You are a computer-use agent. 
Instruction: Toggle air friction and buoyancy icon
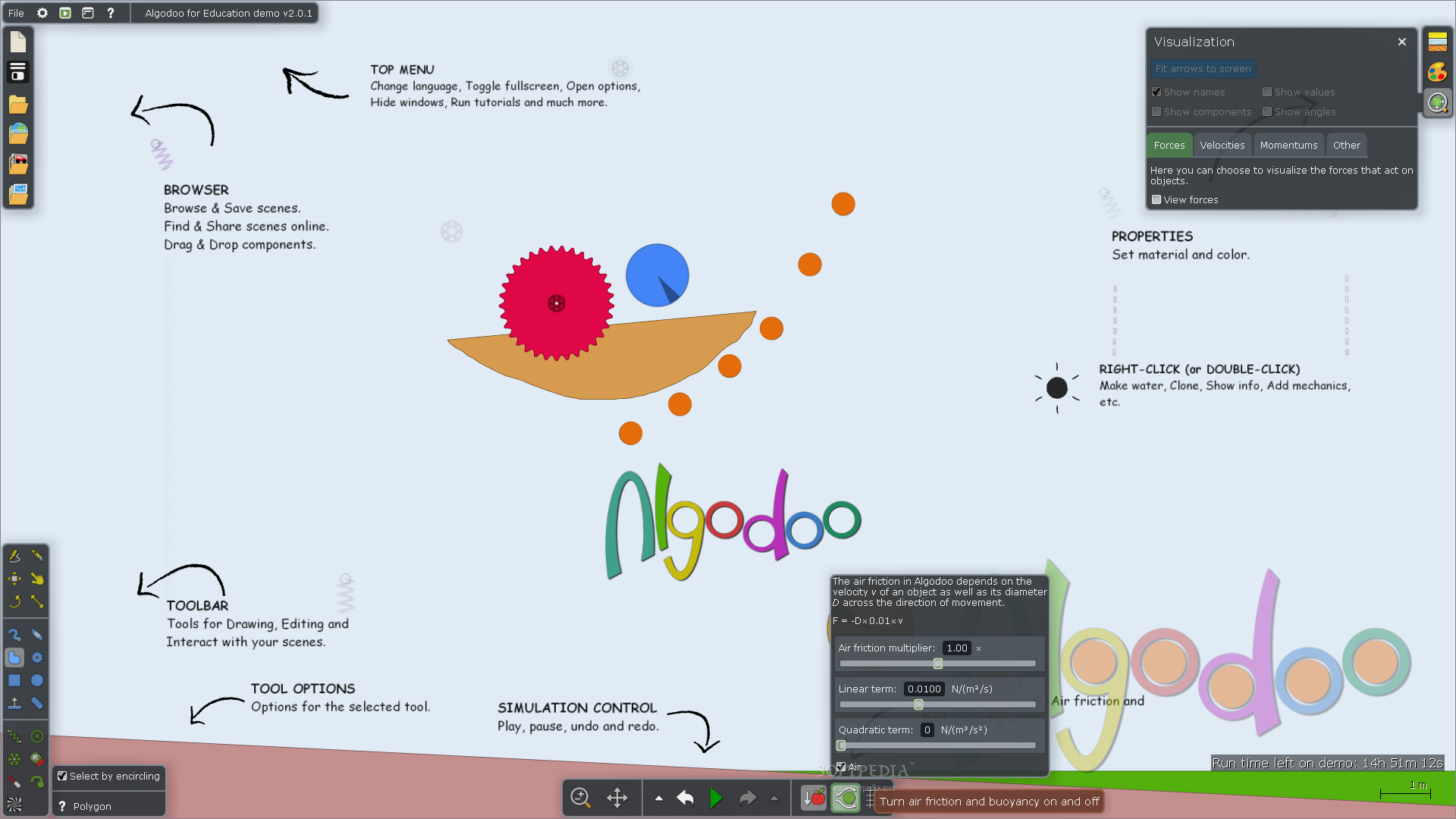pyautogui.click(x=846, y=798)
